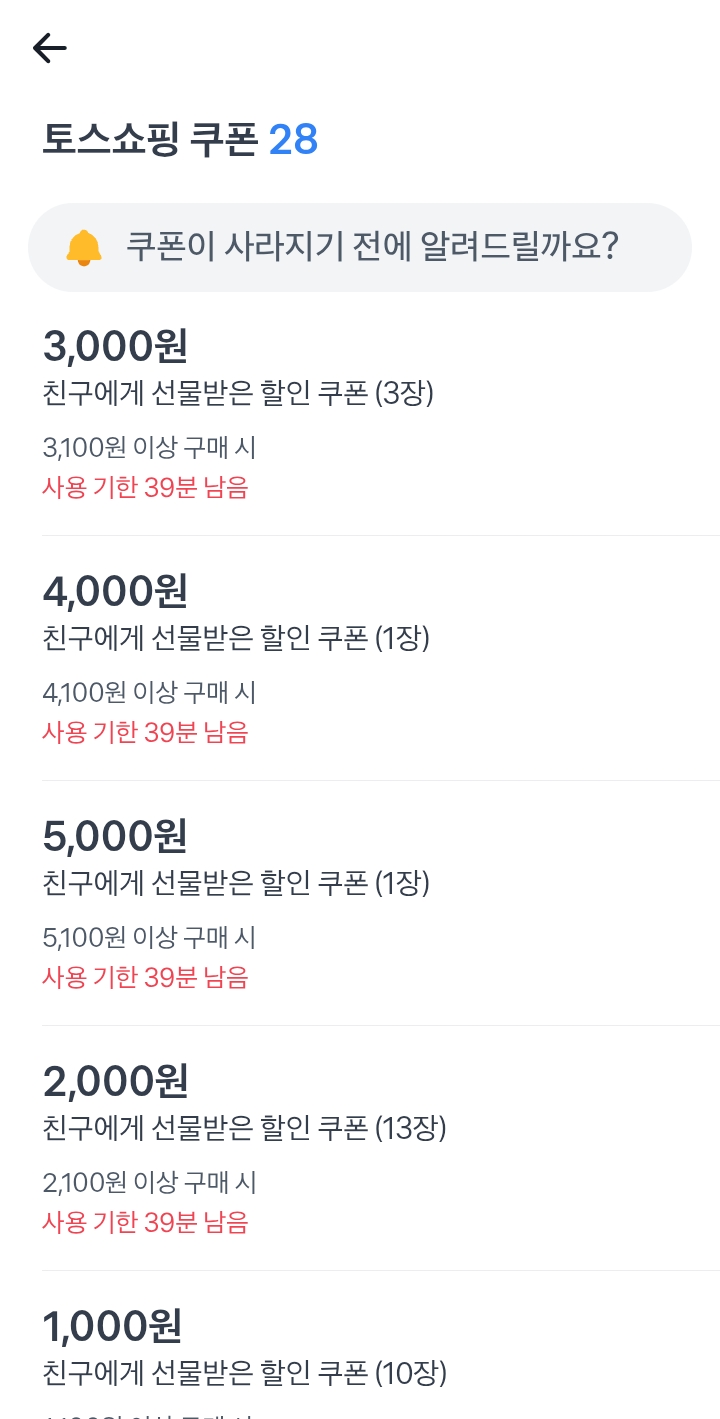Tap the blue coupon count 28
Image resolution: width=720 pixels, height=1419 pixels.
point(294,141)
